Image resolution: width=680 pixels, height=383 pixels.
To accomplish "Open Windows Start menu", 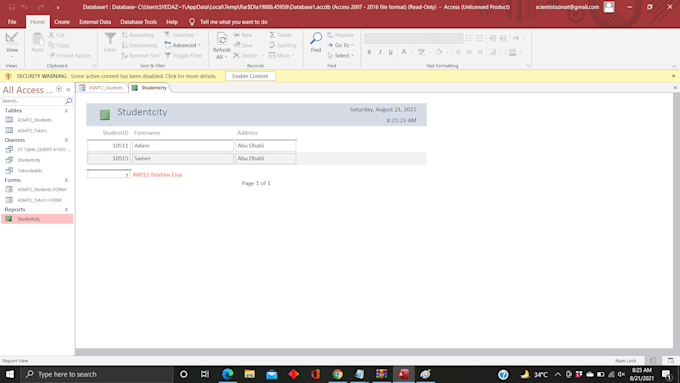I will [x=10, y=374].
